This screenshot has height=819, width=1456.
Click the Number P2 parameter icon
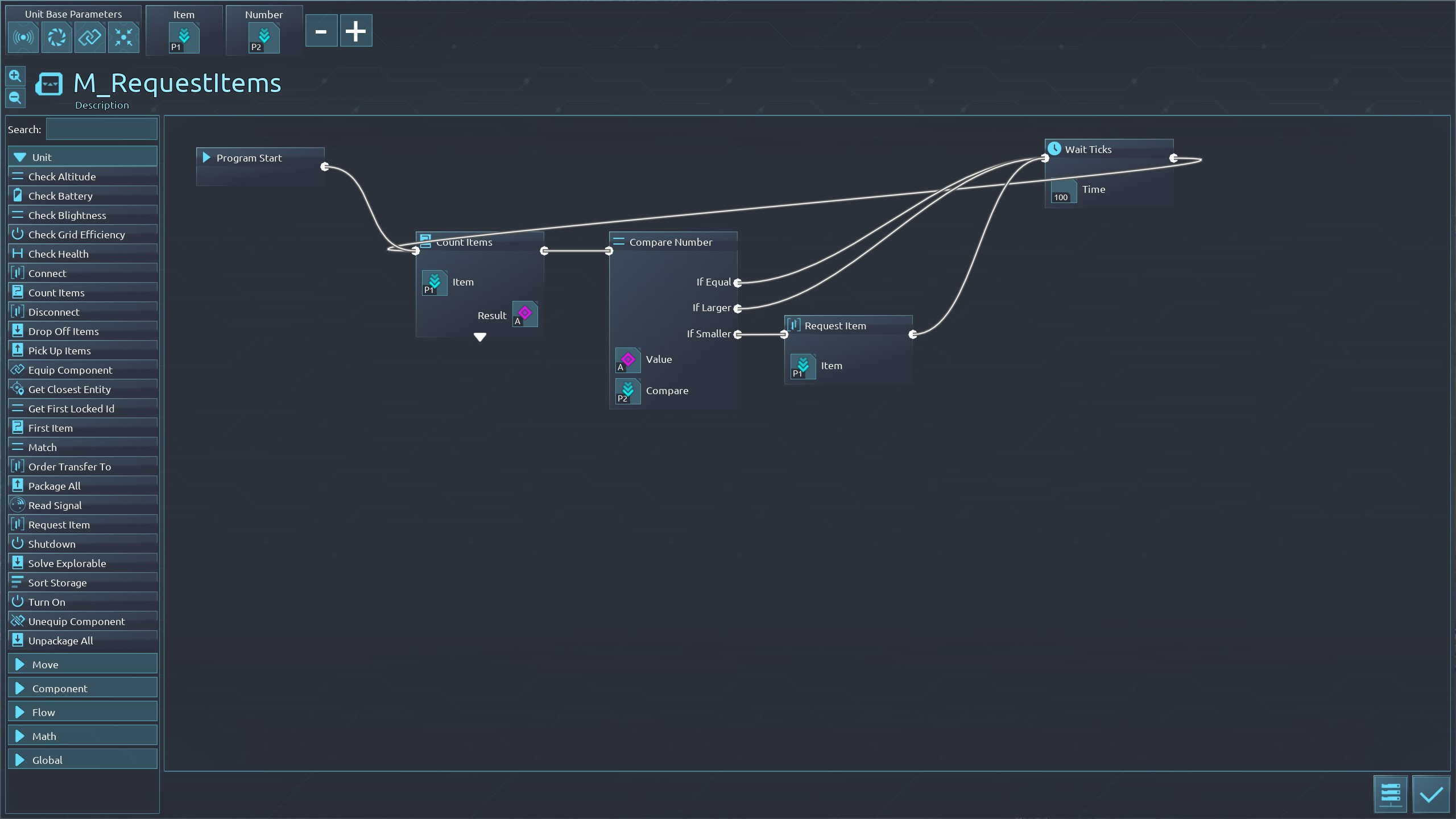click(264, 38)
